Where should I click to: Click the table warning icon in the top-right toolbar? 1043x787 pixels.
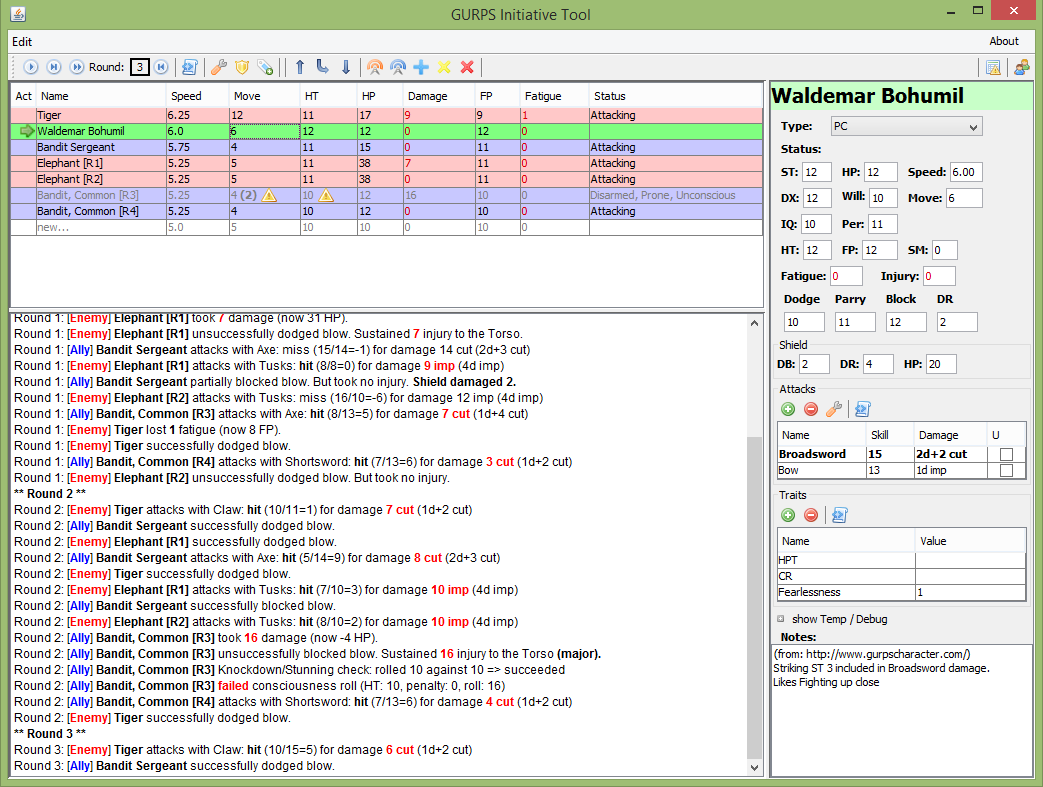[x=993, y=67]
